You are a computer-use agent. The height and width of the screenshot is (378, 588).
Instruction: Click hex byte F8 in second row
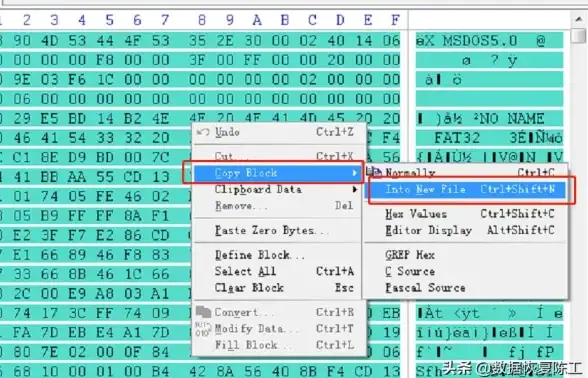point(105,60)
